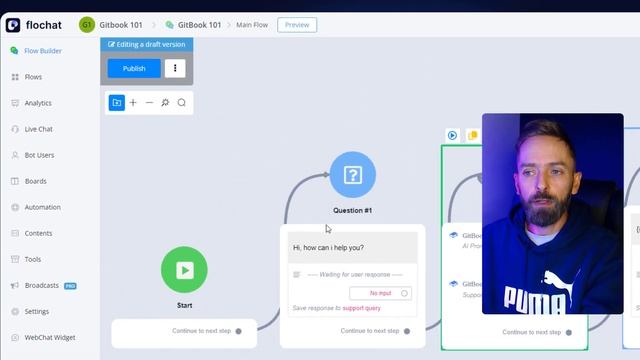The height and width of the screenshot is (360, 640).
Task: Click the Automation icon
Action: coord(15,207)
